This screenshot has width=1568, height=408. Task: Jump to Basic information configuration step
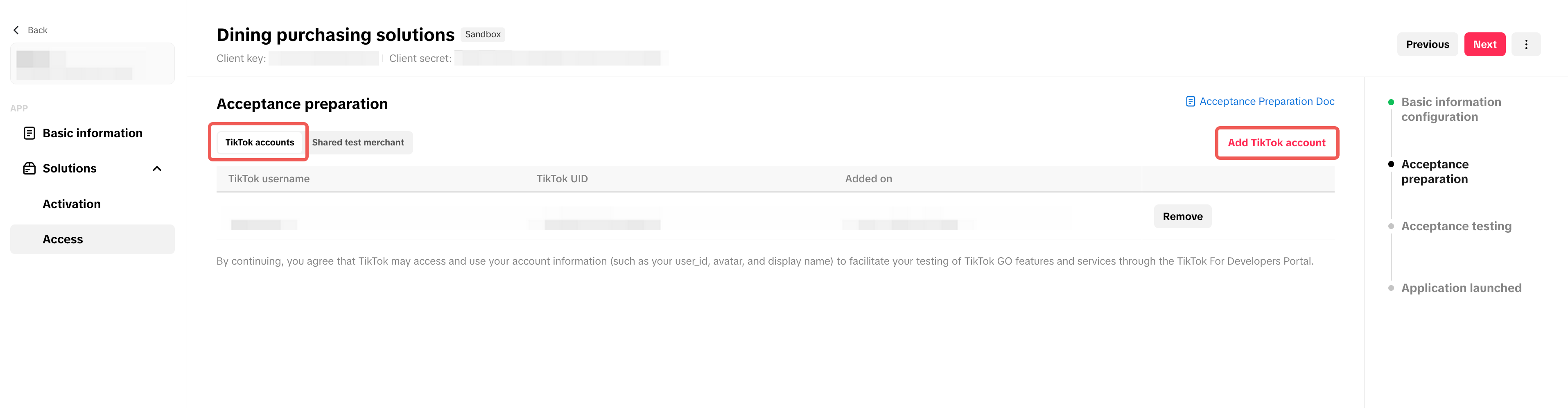(x=1451, y=110)
